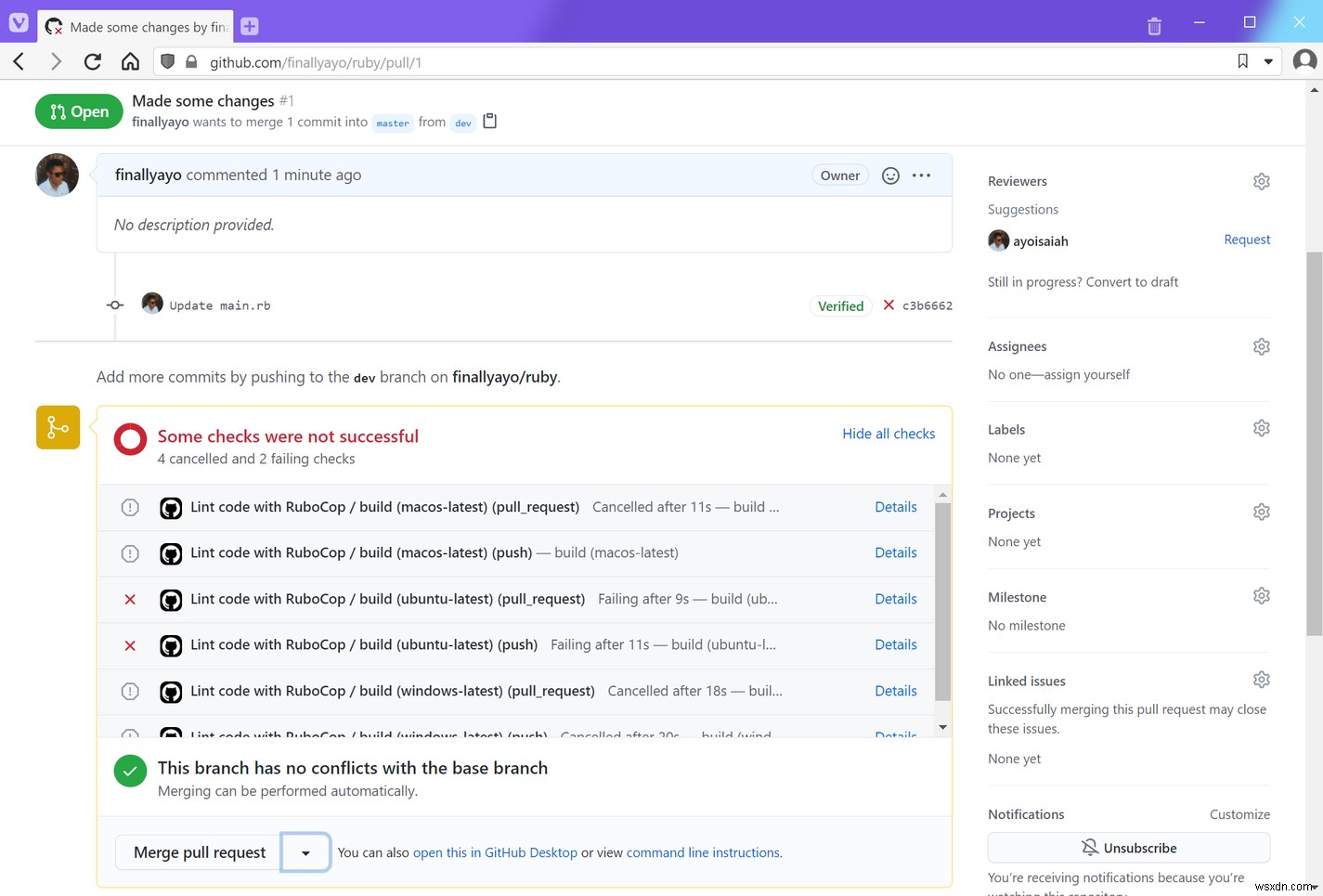The width and height of the screenshot is (1323, 896).
Task: Open the Vivaldi menu button
Action: click(18, 22)
